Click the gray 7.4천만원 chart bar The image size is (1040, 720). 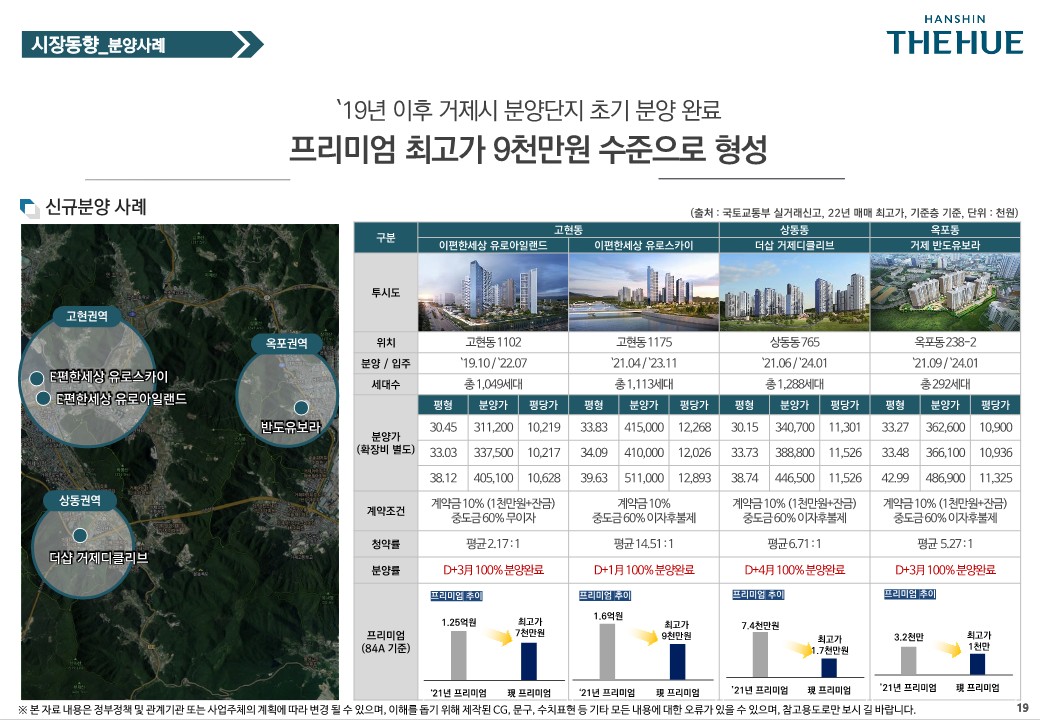760,654
